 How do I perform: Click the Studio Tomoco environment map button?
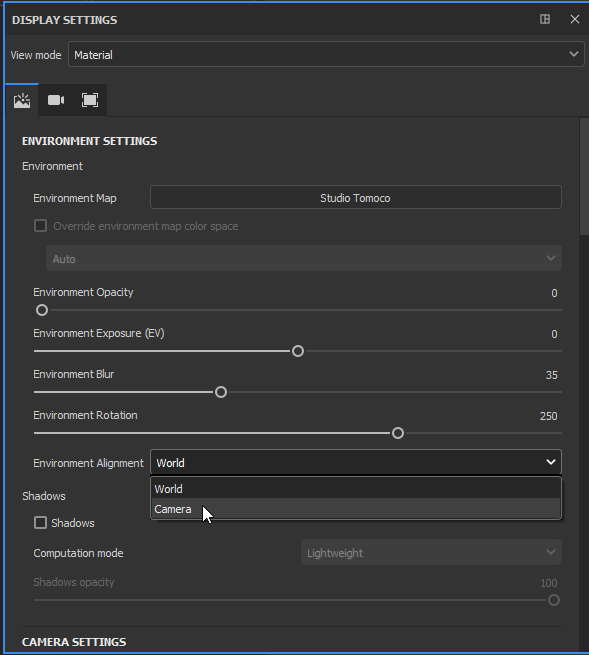click(x=356, y=197)
